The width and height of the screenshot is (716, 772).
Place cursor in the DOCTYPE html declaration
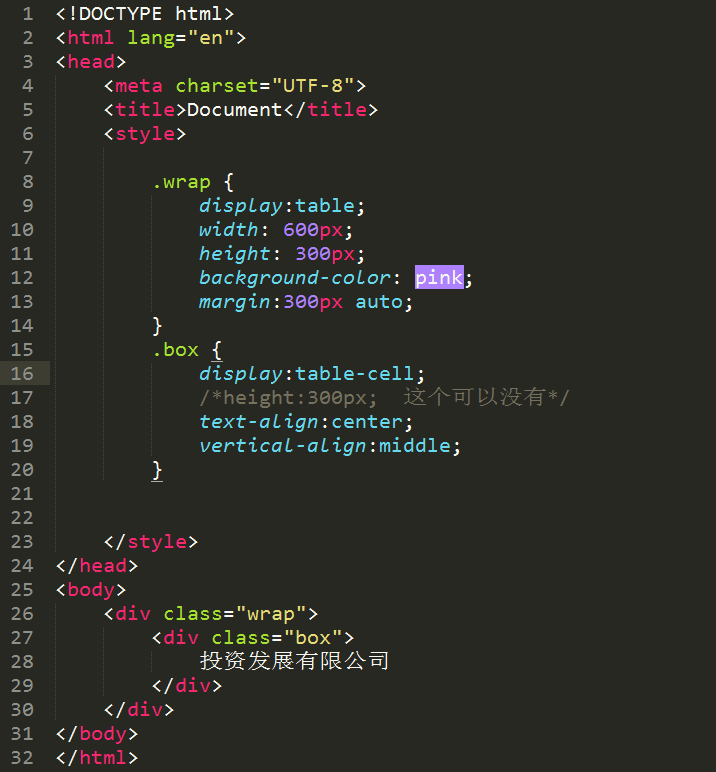coord(145,14)
